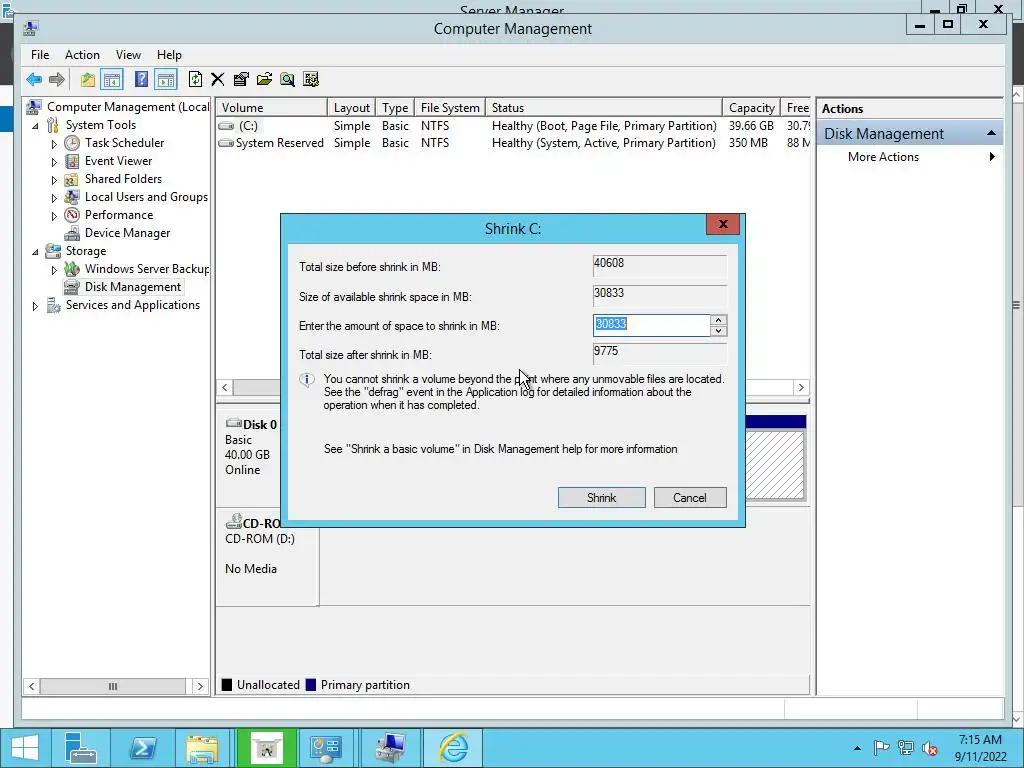Click the unallocated striped disk region
Image resolution: width=1024 pixels, height=768 pixels.
pyautogui.click(x=775, y=465)
